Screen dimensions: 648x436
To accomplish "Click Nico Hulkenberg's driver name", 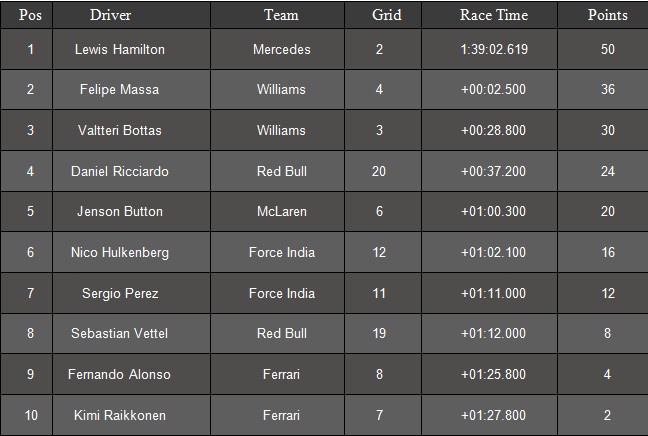I will (120, 253).
